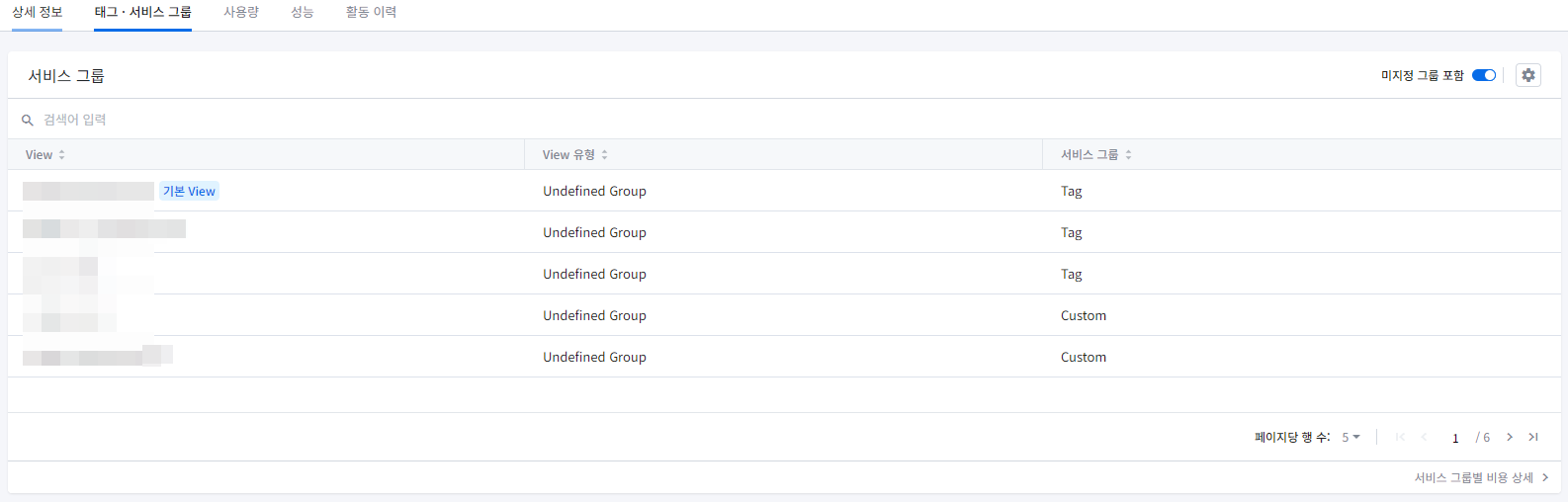Click the search magnifier icon

pyautogui.click(x=28, y=121)
